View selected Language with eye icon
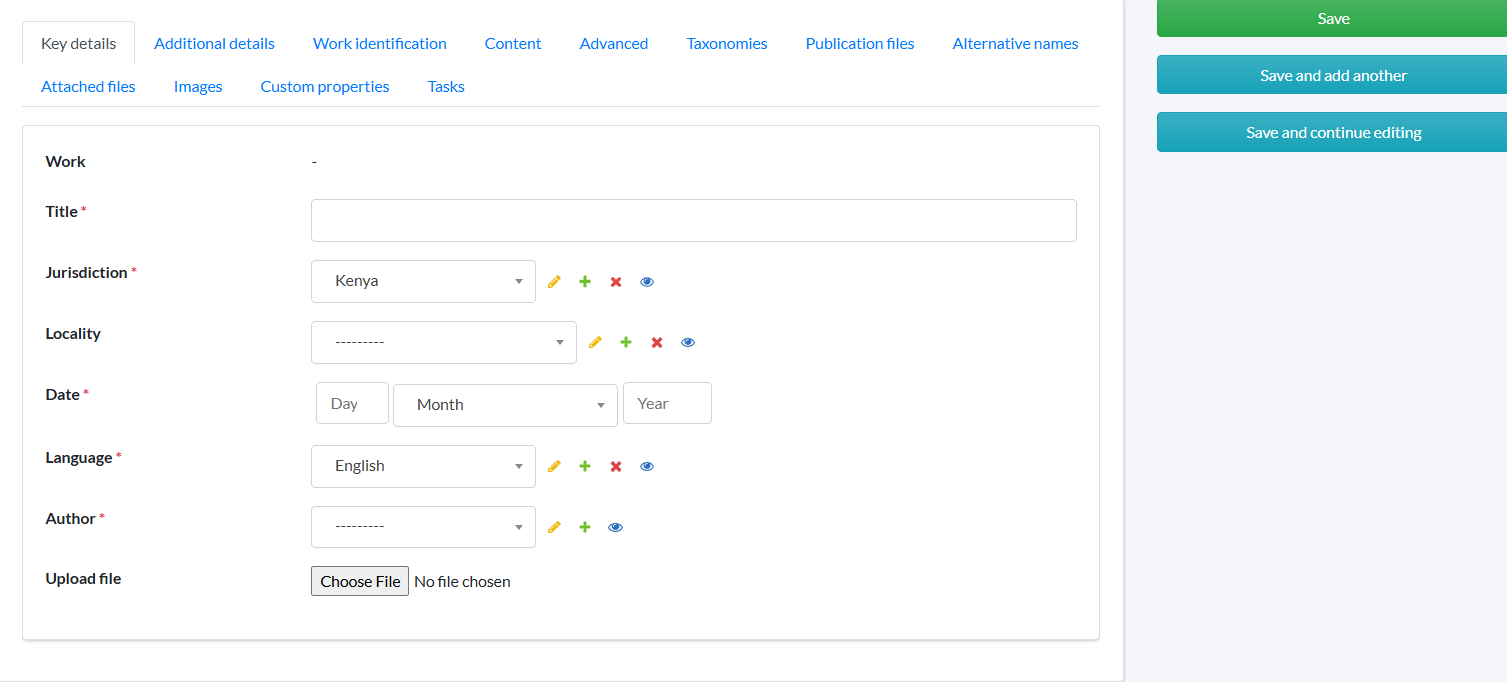1507x682 pixels. (x=647, y=467)
